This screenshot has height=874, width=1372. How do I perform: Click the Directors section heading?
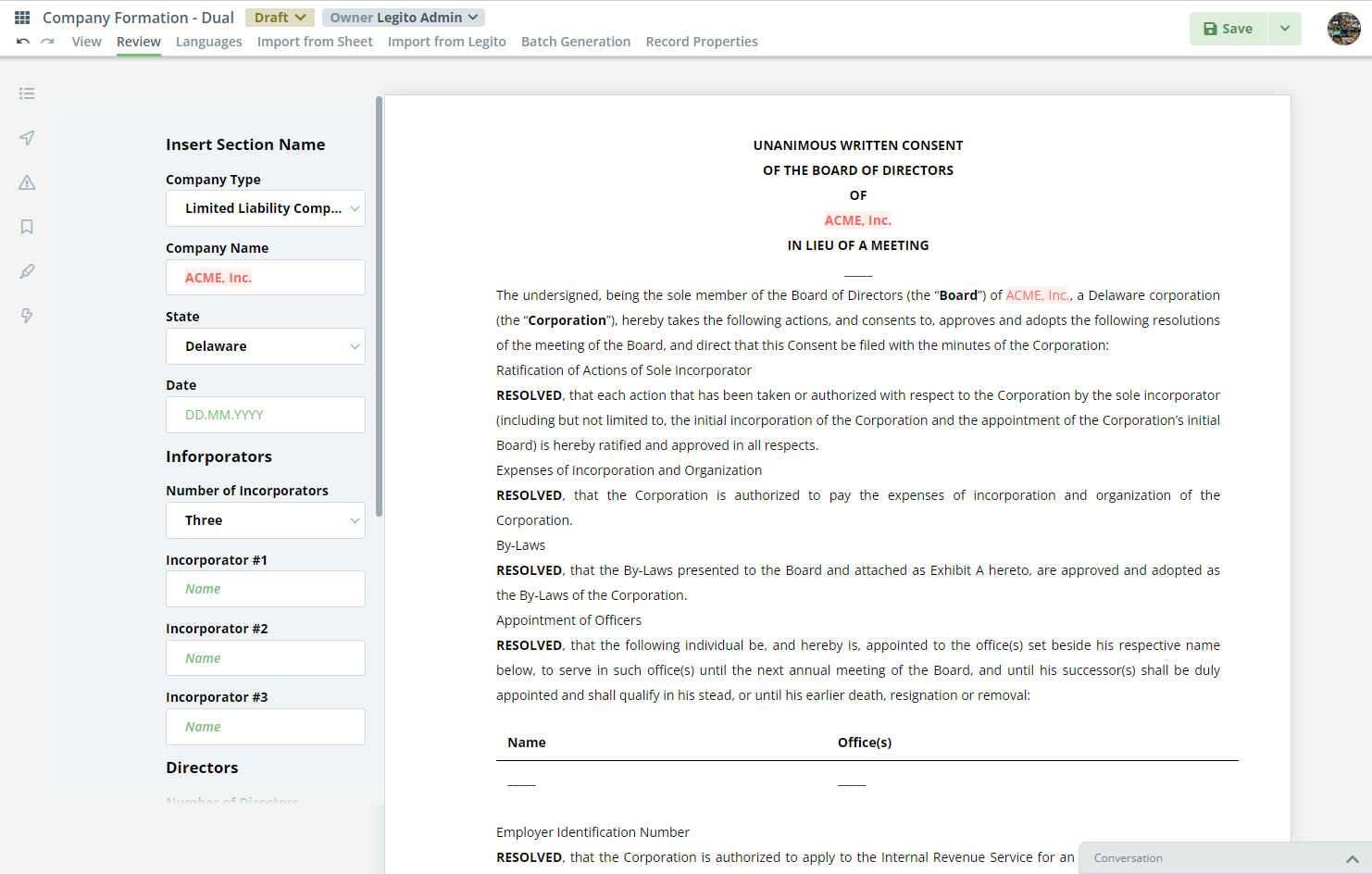tap(202, 768)
